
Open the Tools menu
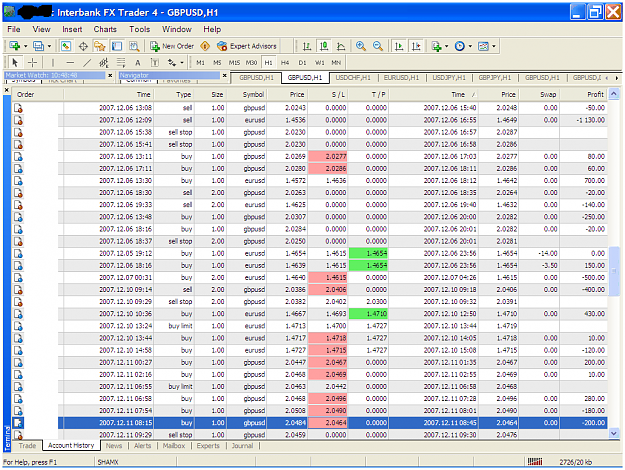click(x=140, y=29)
